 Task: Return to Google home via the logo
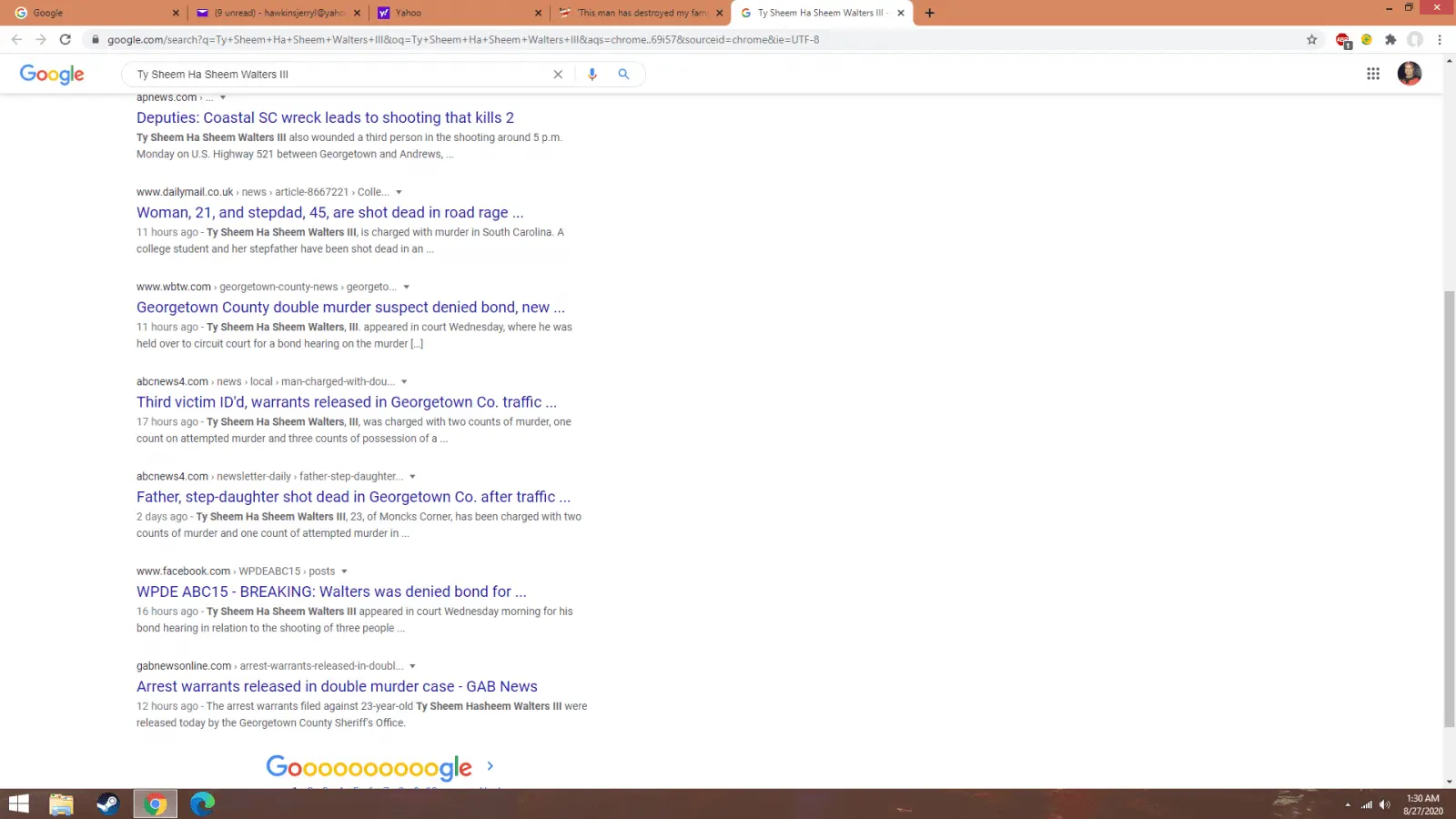52,75
